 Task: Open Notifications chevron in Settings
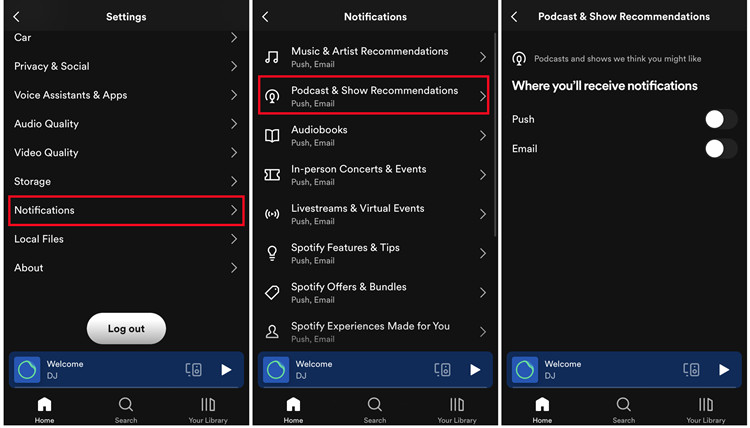(x=234, y=210)
